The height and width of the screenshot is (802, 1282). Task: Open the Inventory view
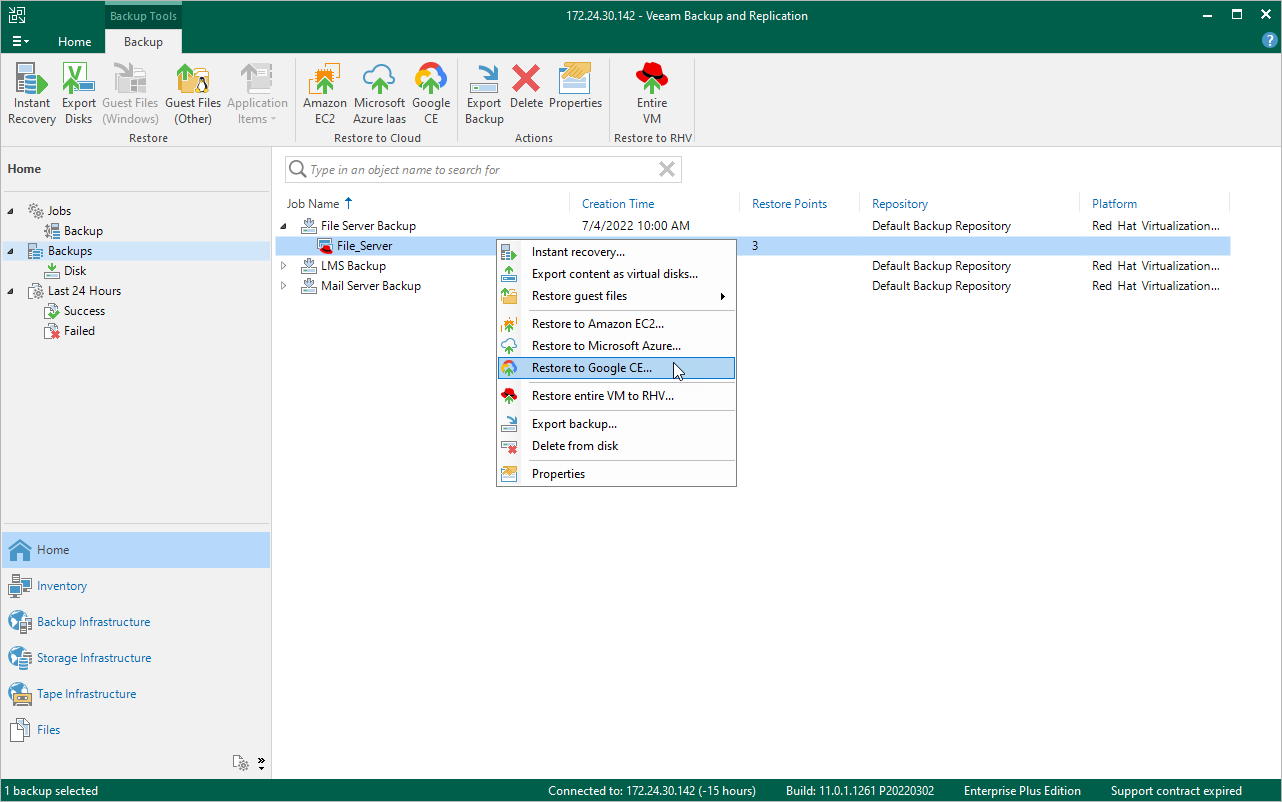pyautogui.click(x=136, y=586)
